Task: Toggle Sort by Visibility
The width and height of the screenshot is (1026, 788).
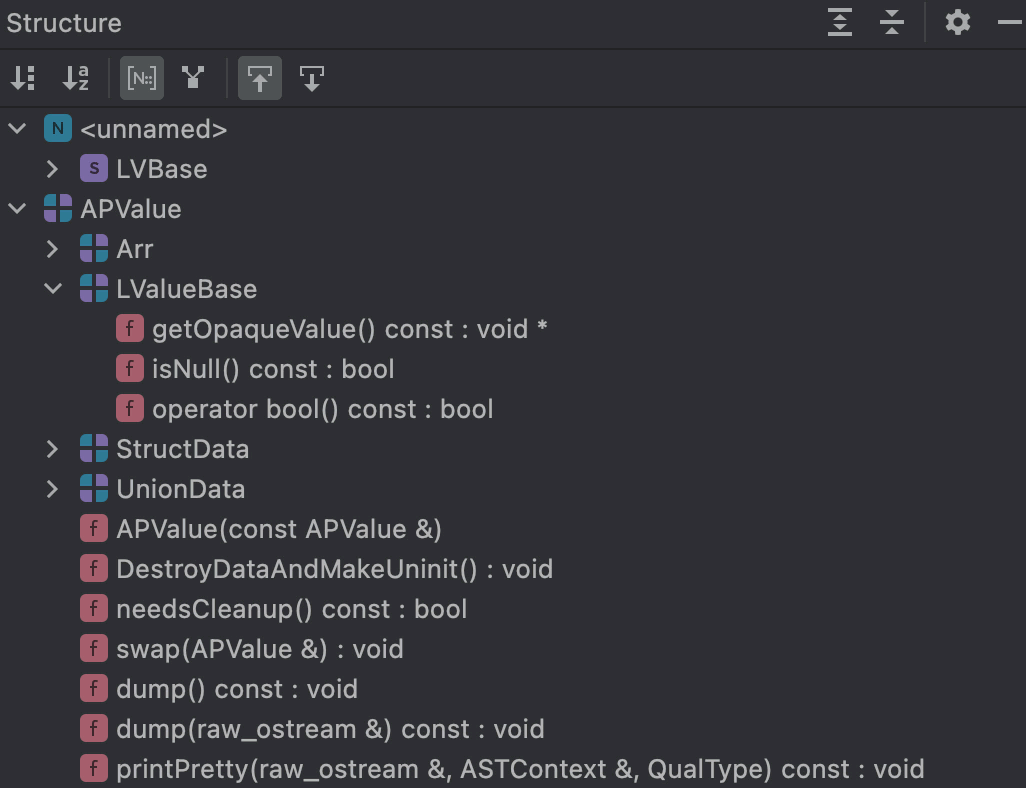Action: pos(23,78)
